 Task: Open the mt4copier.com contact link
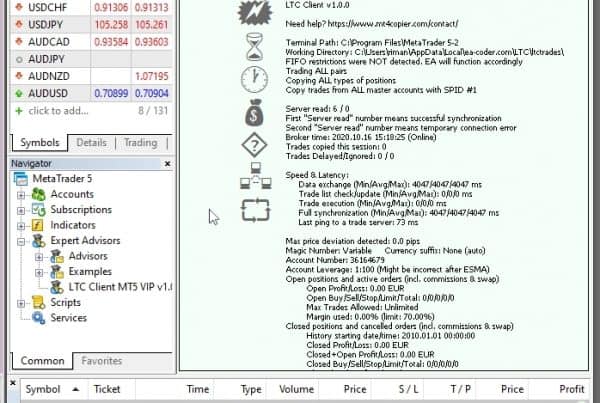tap(393, 24)
